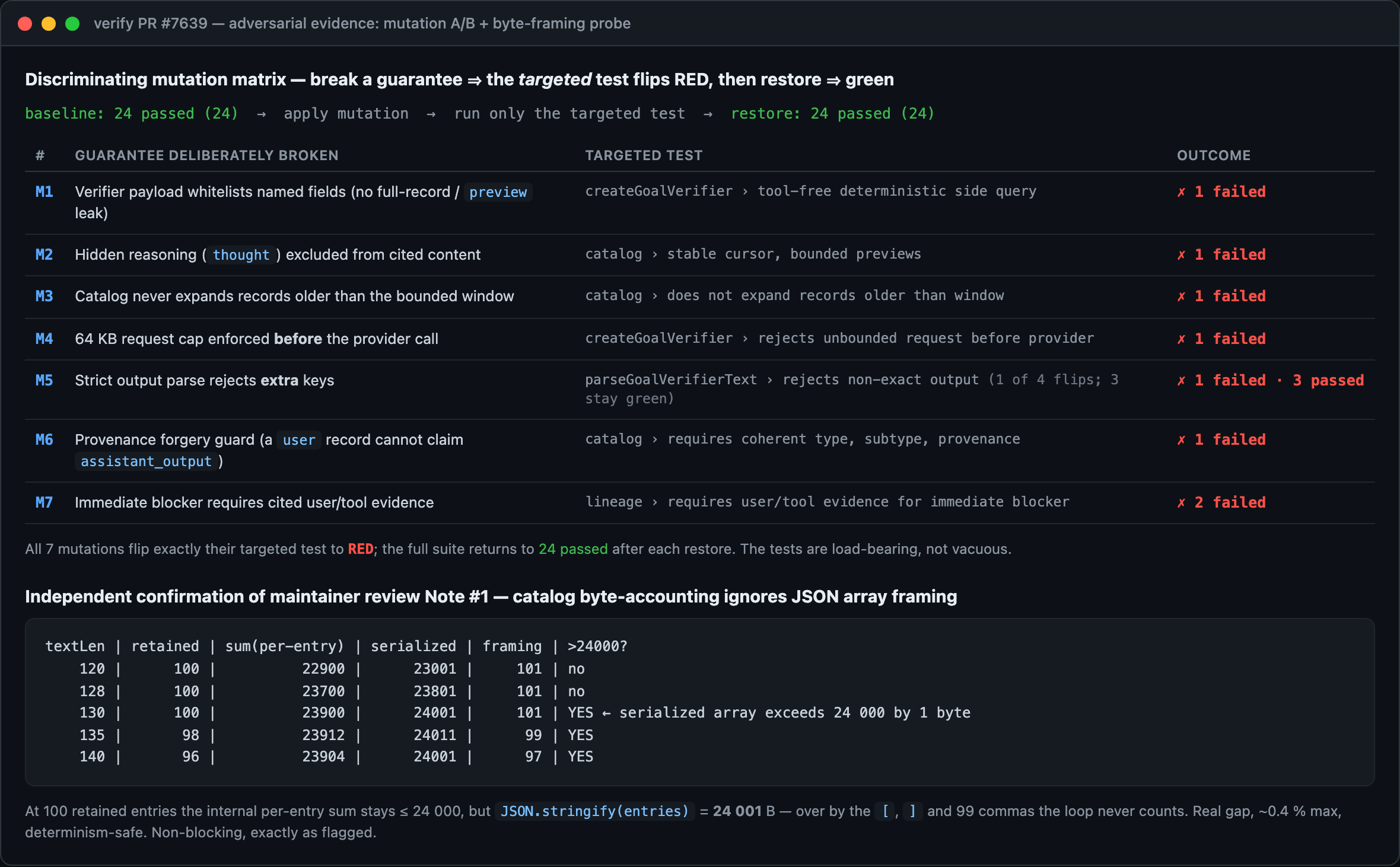Select the M1 row identifier
The height and width of the screenshot is (867, 1400).
pyautogui.click(x=44, y=192)
